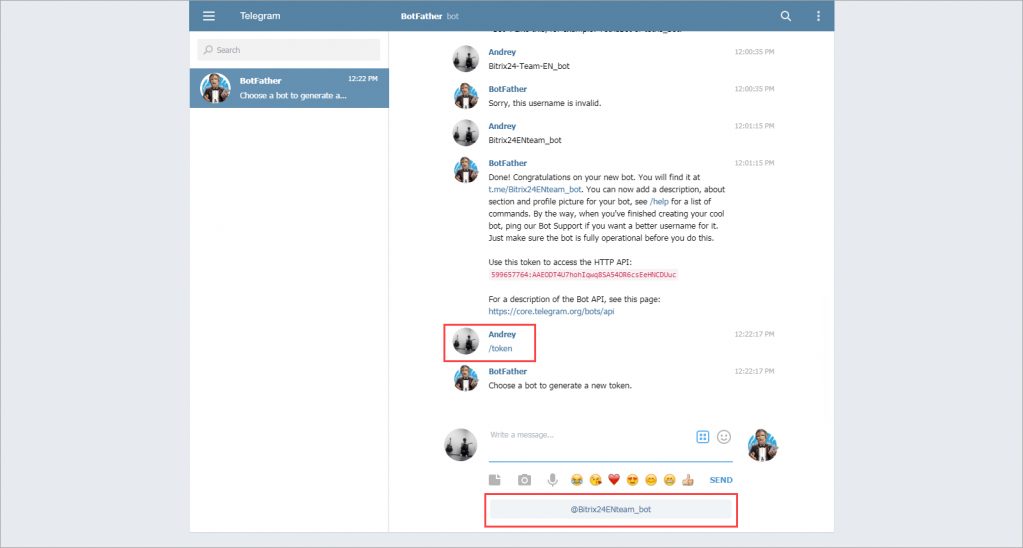Image resolution: width=1023 pixels, height=548 pixels.
Task: Insert the smiling blush emoji
Action: pos(650,480)
